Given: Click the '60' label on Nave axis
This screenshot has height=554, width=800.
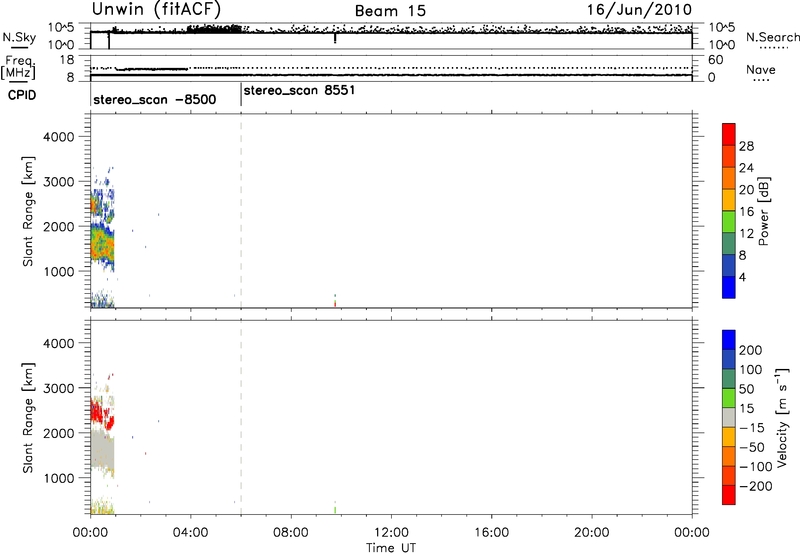Looking at the screenshot, I should 716,60.
